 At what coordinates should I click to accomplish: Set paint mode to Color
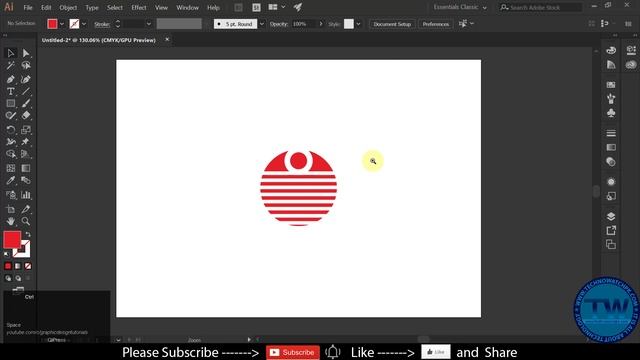coord(8,266)
